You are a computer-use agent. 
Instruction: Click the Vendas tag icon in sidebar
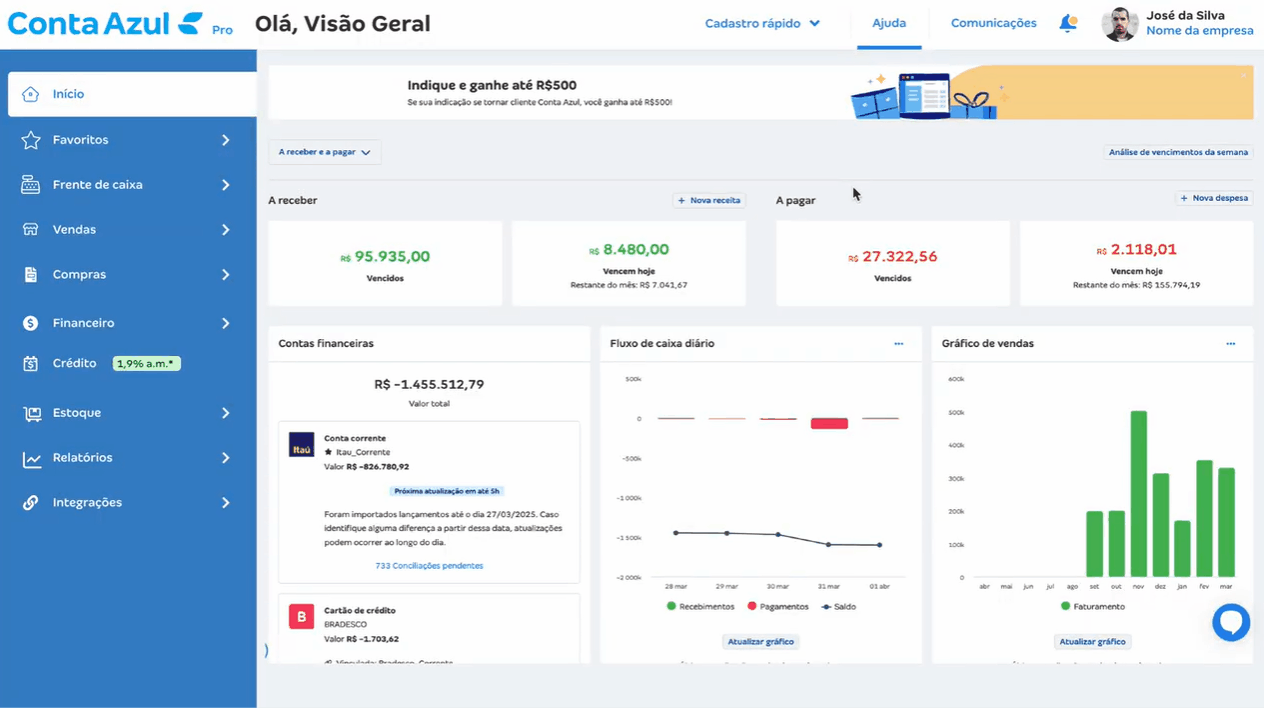click(27, 229)
